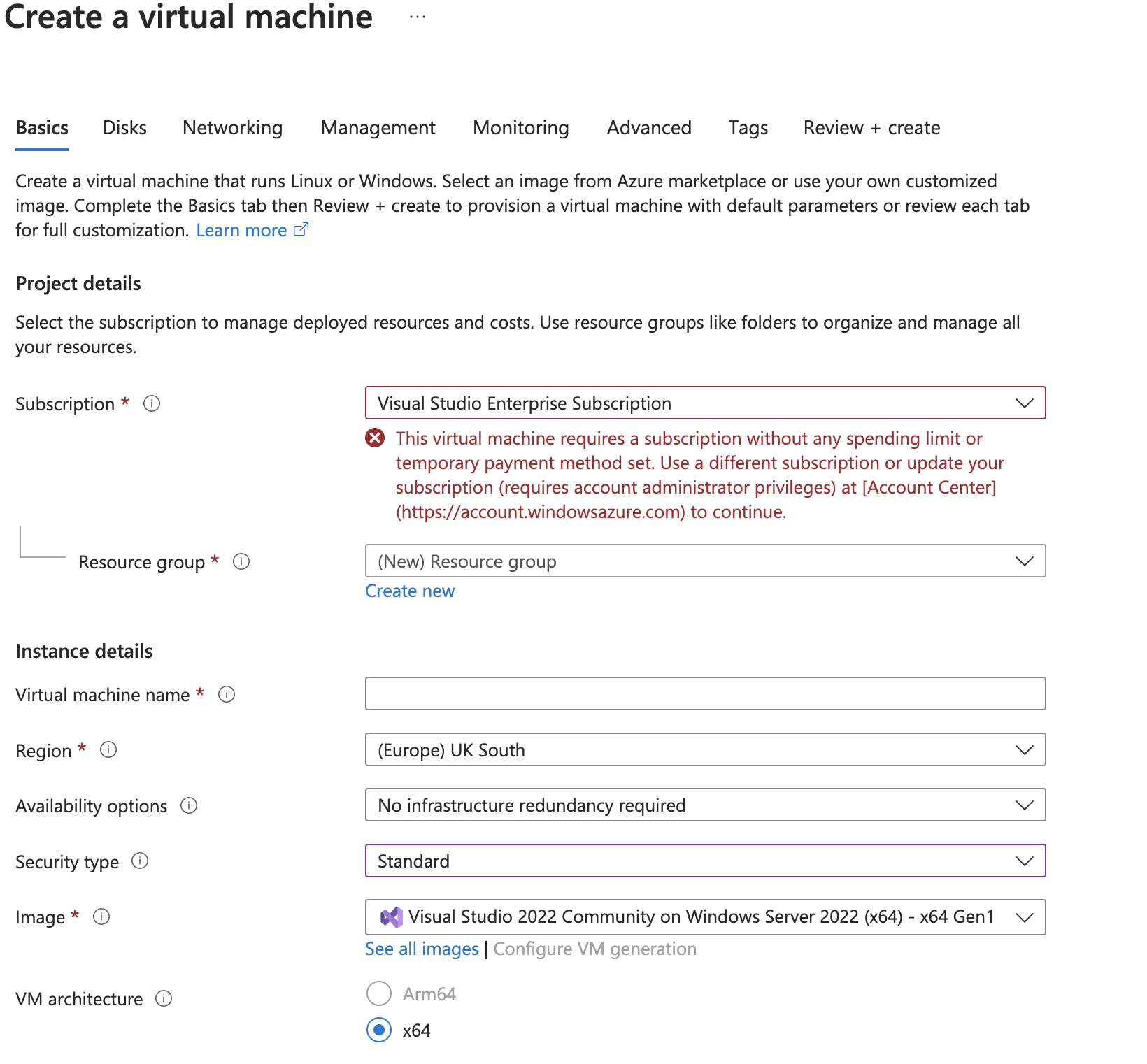Image resolution: width=1147 pixels, height=1064 pixels.
Task: Open the Monitoring tab
Action: (x=520, y=128)
